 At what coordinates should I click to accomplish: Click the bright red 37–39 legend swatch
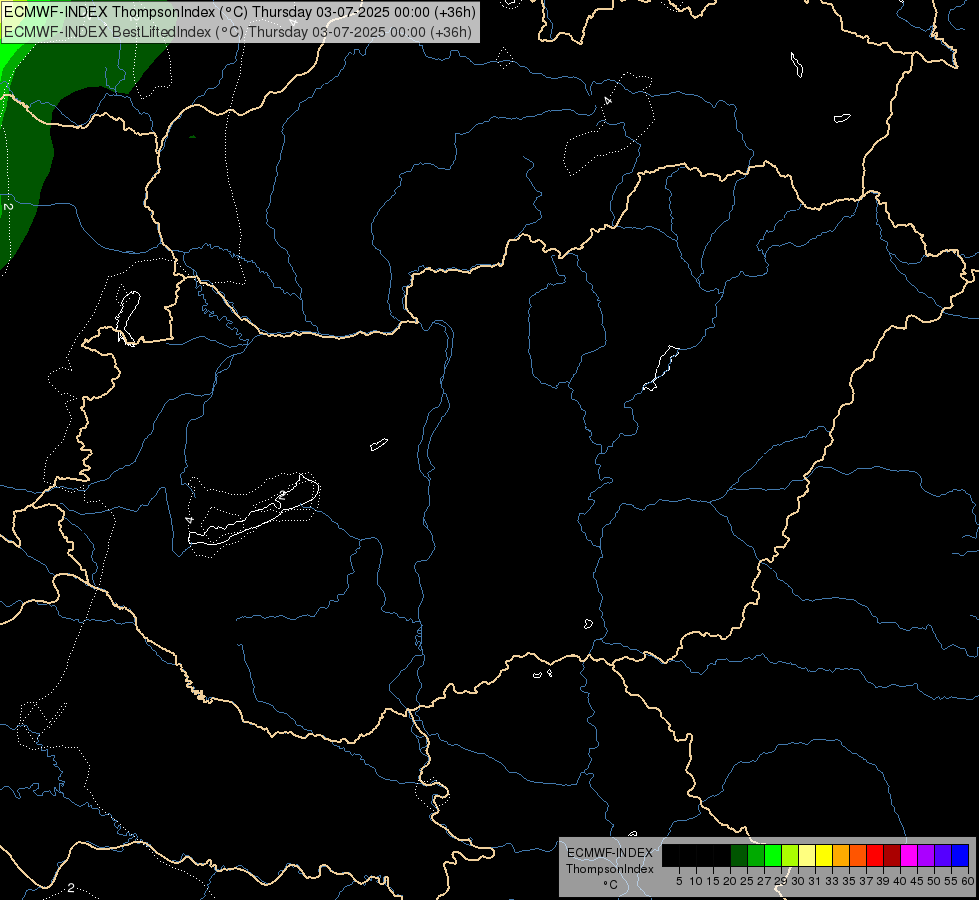[875, 855]
